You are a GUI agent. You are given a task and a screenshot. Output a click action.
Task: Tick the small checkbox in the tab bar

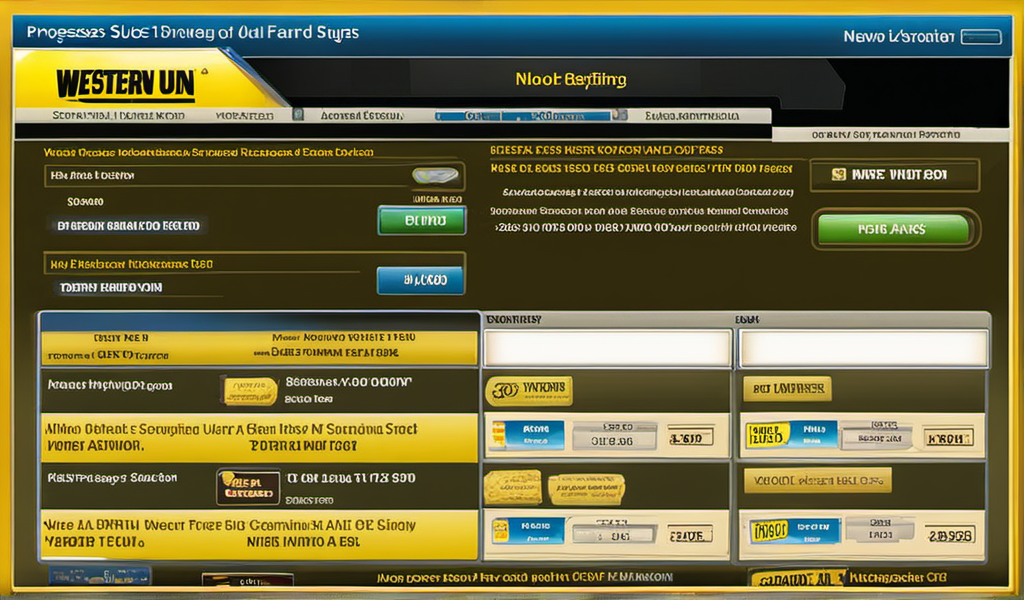coord(298,115)
